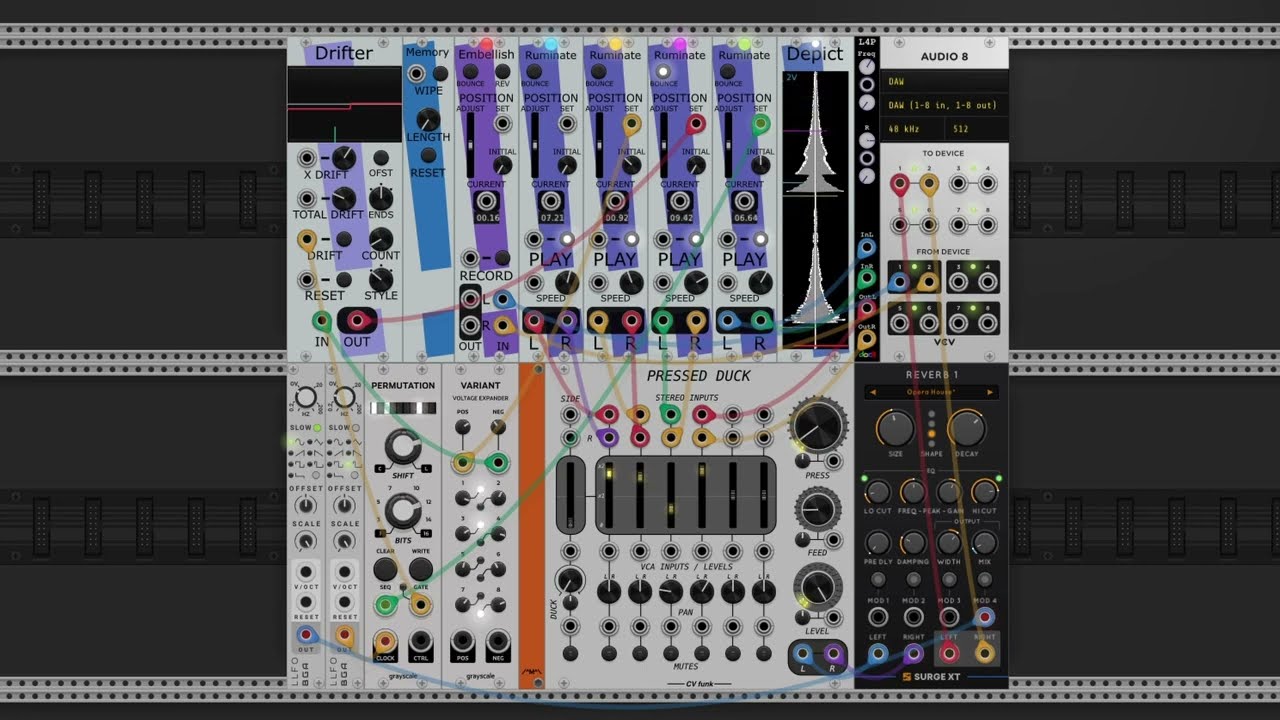This screenshot has height=720, width=1280.
Task: Select next Reverb 1 preset with right arrow
Action: (990, 392)
